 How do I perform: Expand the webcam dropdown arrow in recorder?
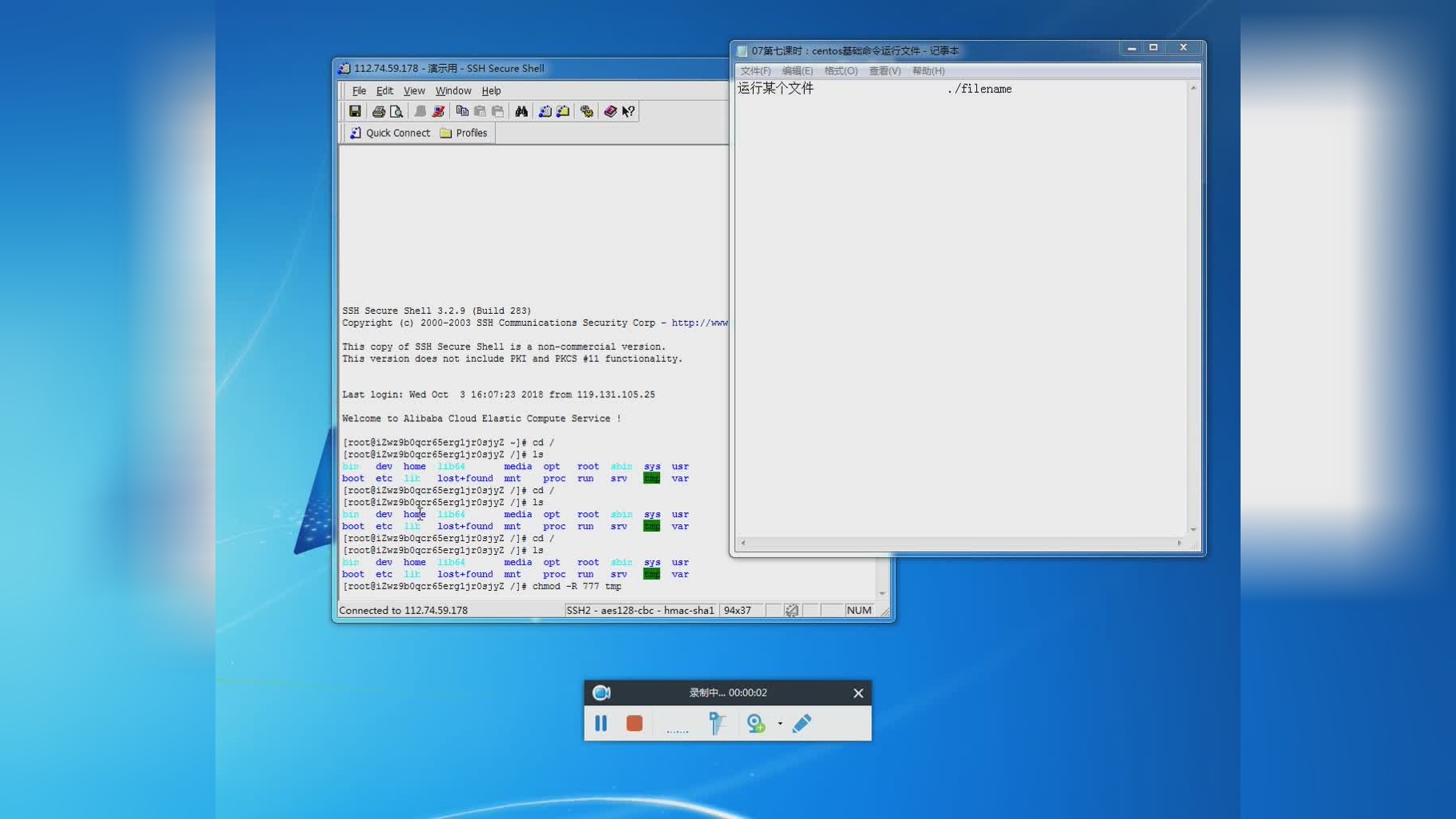(780, 723)
